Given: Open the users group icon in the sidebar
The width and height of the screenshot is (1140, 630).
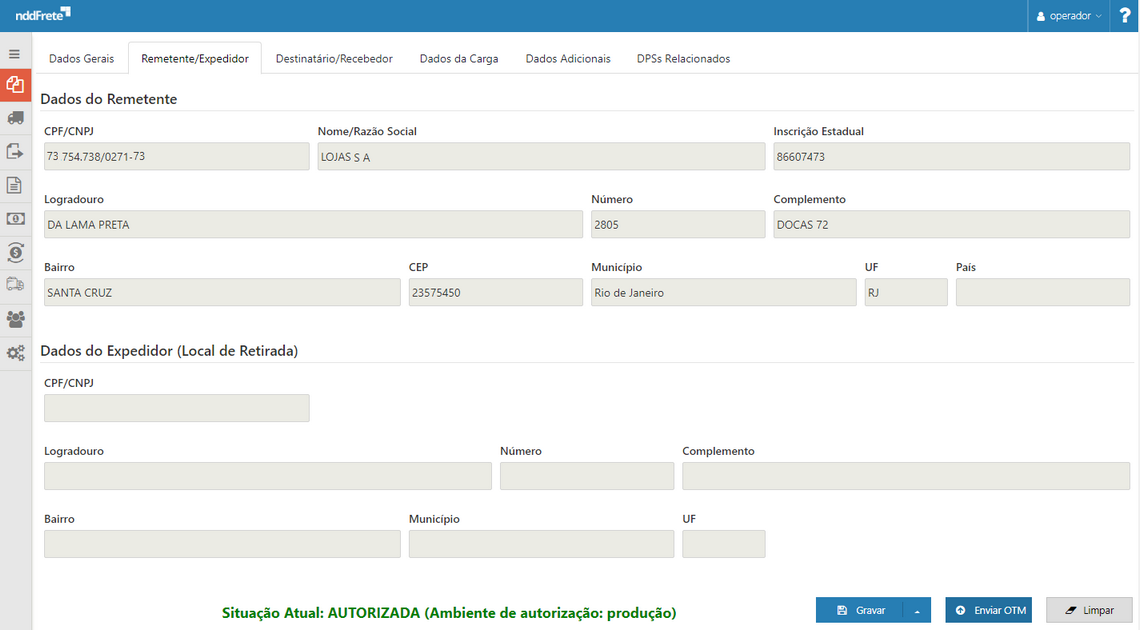Looking at the screenshot, I should pyautogui.click(x=15, y=319).
